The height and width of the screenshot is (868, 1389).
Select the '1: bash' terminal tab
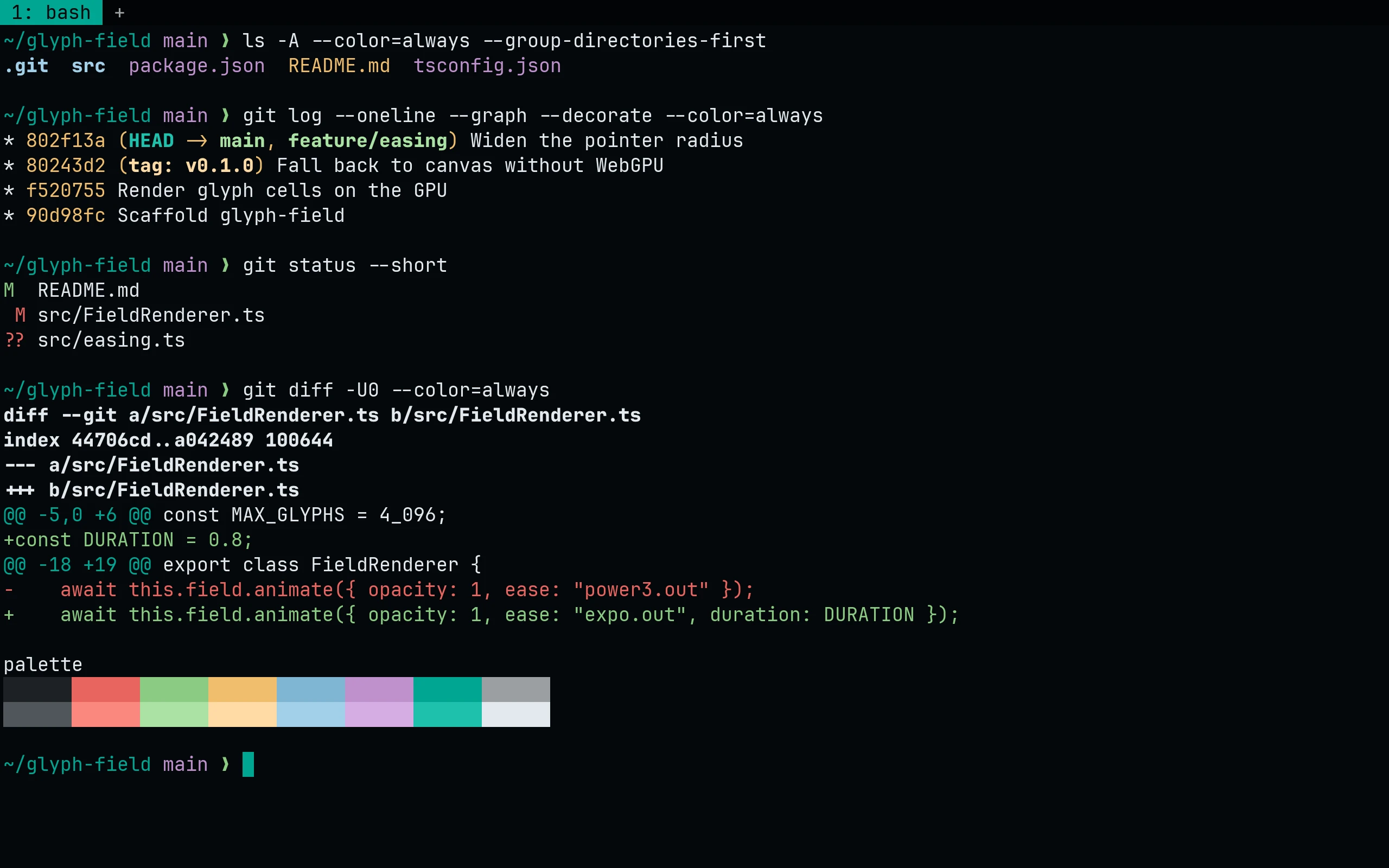51,12
